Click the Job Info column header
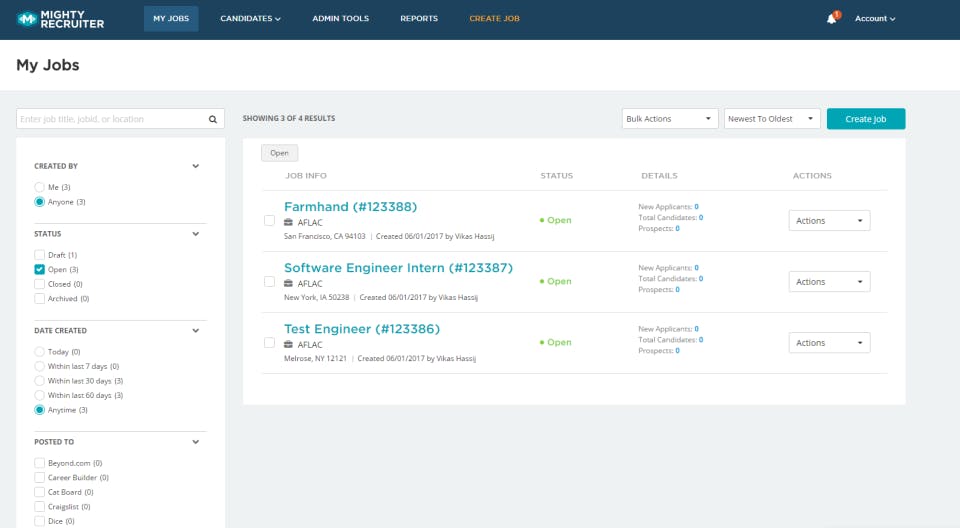960x528 pixels. (306, 176)
